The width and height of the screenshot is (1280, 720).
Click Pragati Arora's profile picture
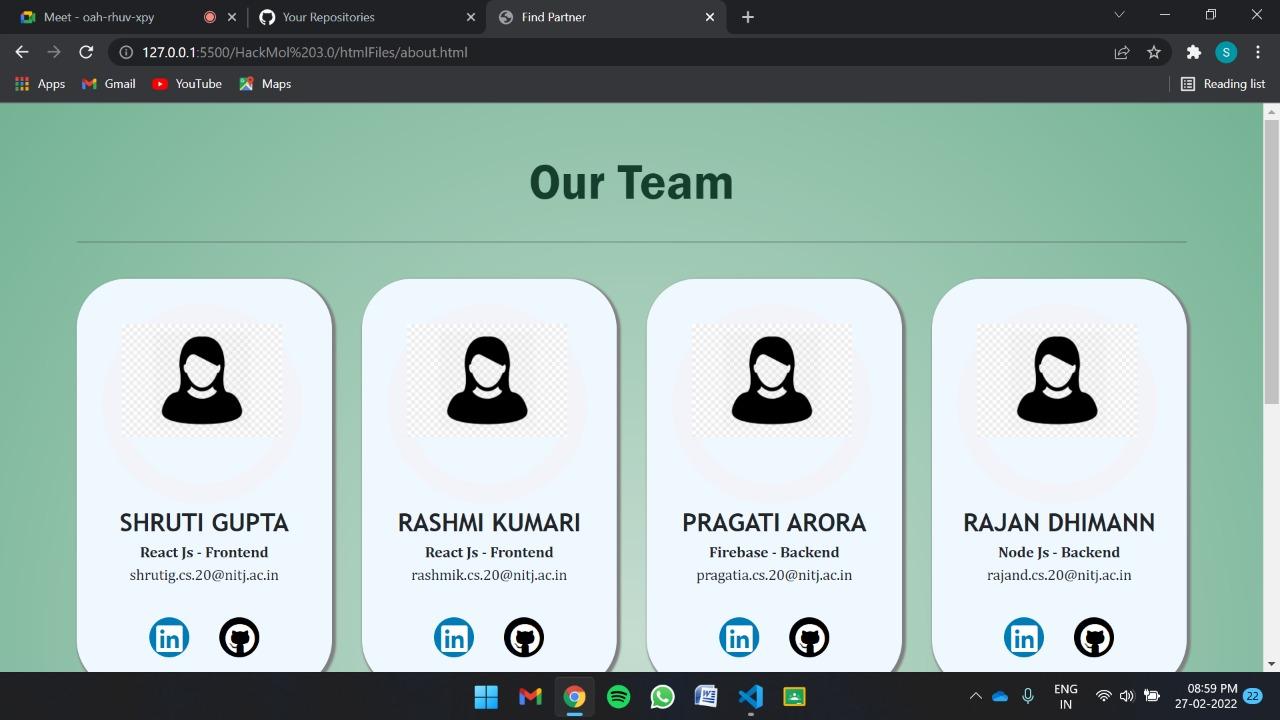772,381
